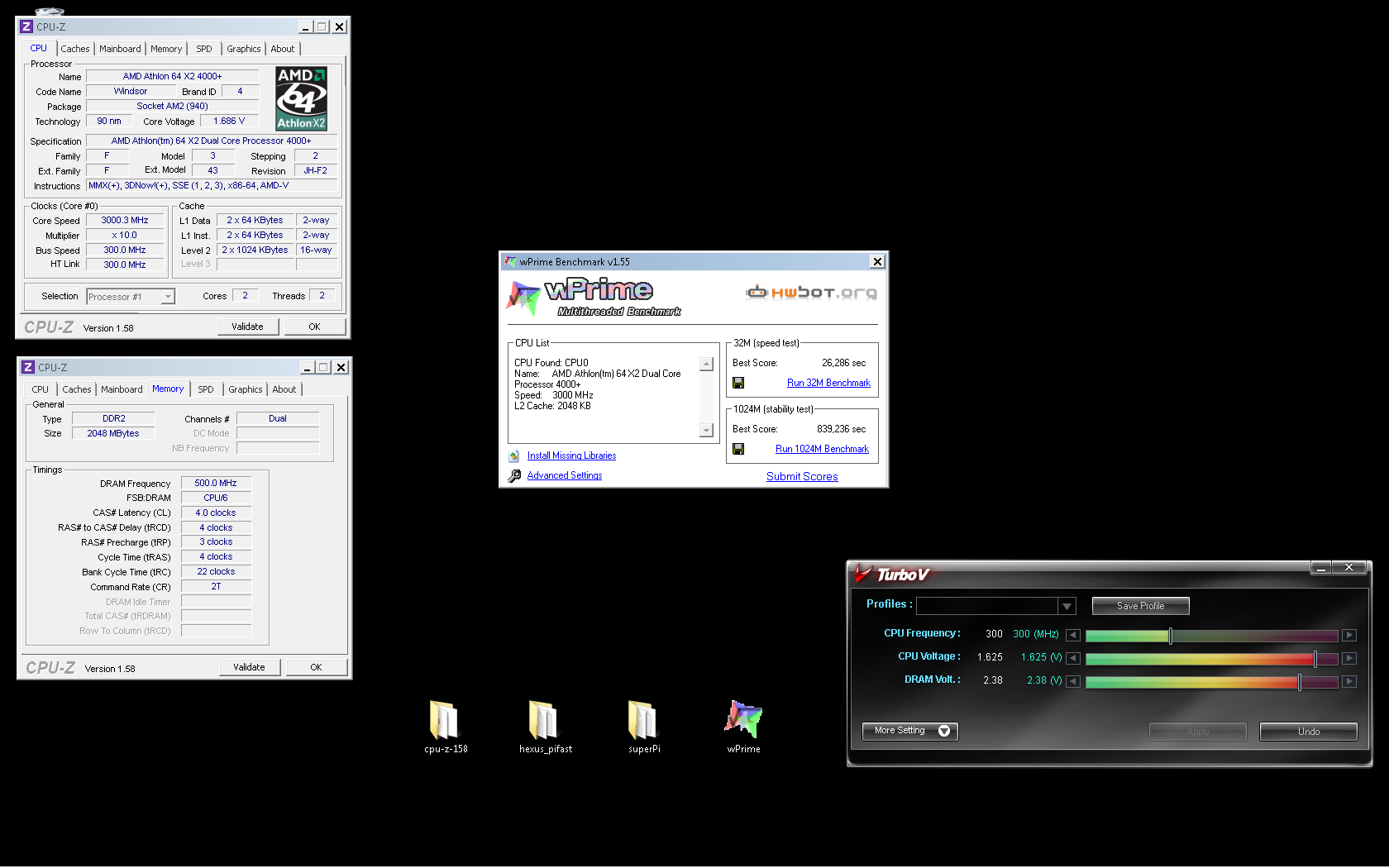The height and width of the screenshot is (868, 1389).
Task: Open the Submit Scores link
Action: coord(802,476)
